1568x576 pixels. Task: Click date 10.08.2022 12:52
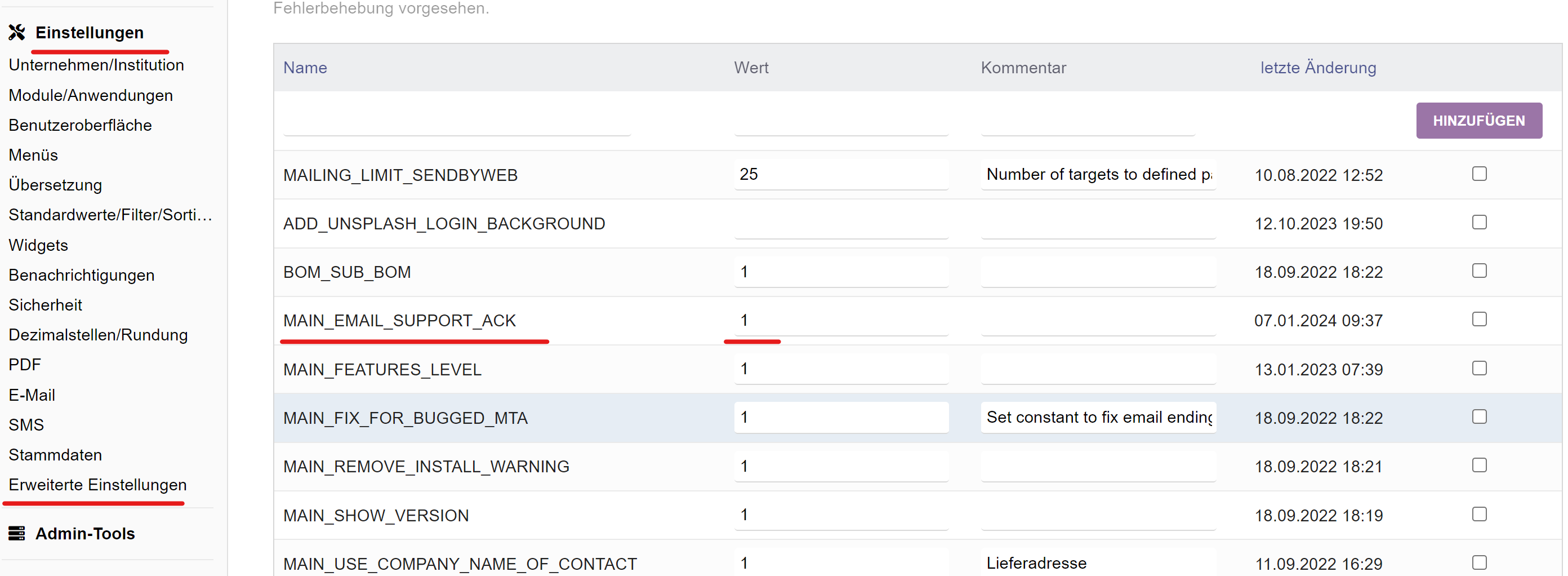tap(1318, 175)
